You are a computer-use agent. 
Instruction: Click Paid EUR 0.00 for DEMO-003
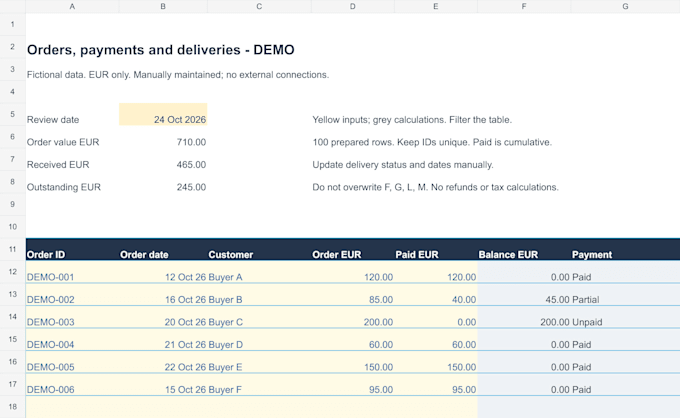pos(467,322)
